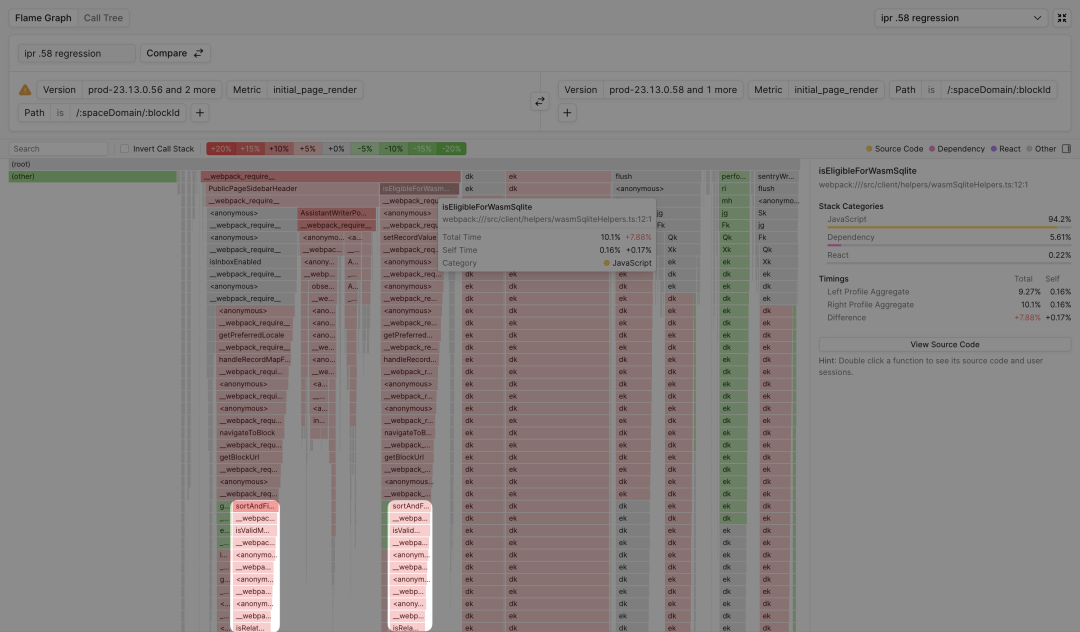
Task: Add a filter with the left plus button
Action: pyautogui.click(x=200, y=113)
